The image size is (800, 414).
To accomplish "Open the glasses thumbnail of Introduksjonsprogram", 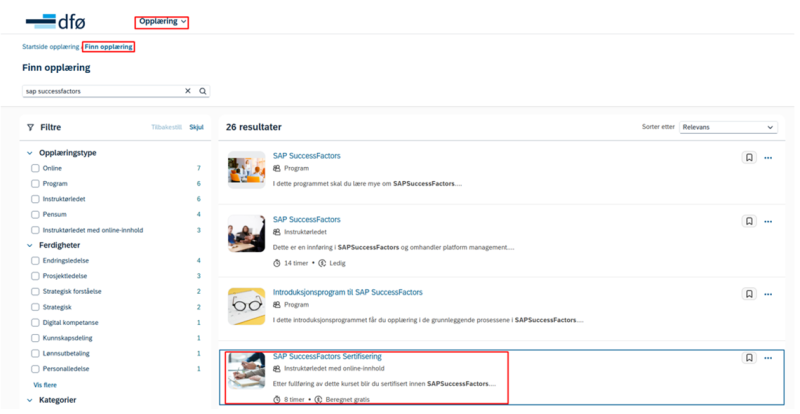I will 246,307.
